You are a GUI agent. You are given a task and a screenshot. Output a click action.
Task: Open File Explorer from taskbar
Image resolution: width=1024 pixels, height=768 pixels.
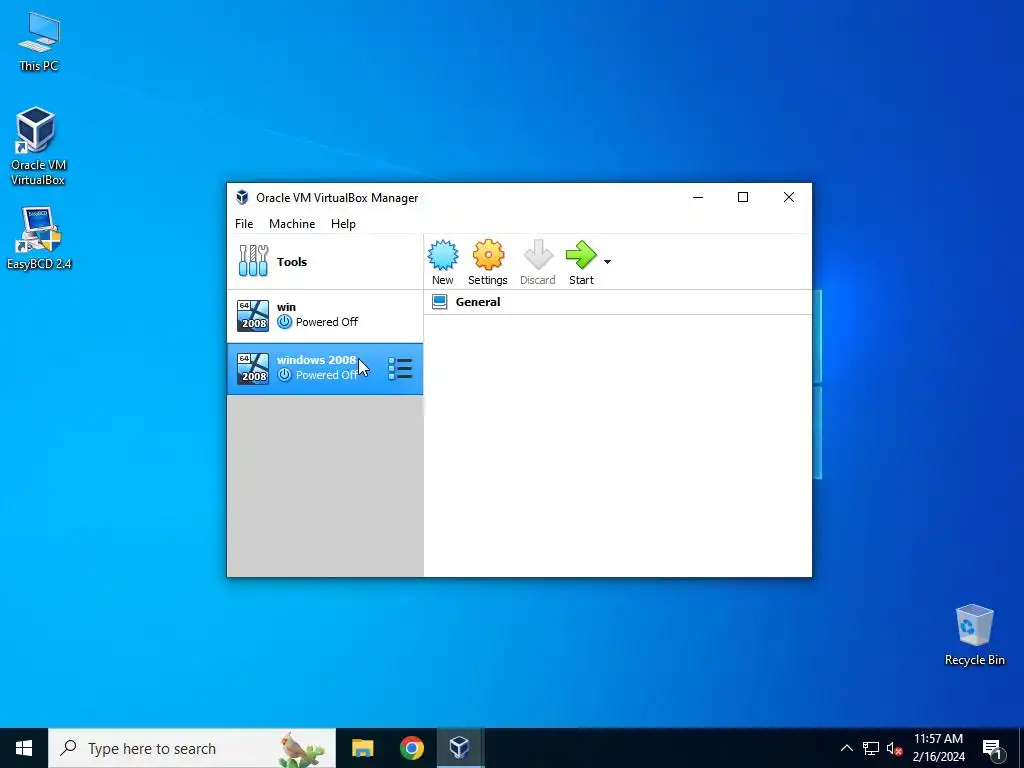point(362,748)
